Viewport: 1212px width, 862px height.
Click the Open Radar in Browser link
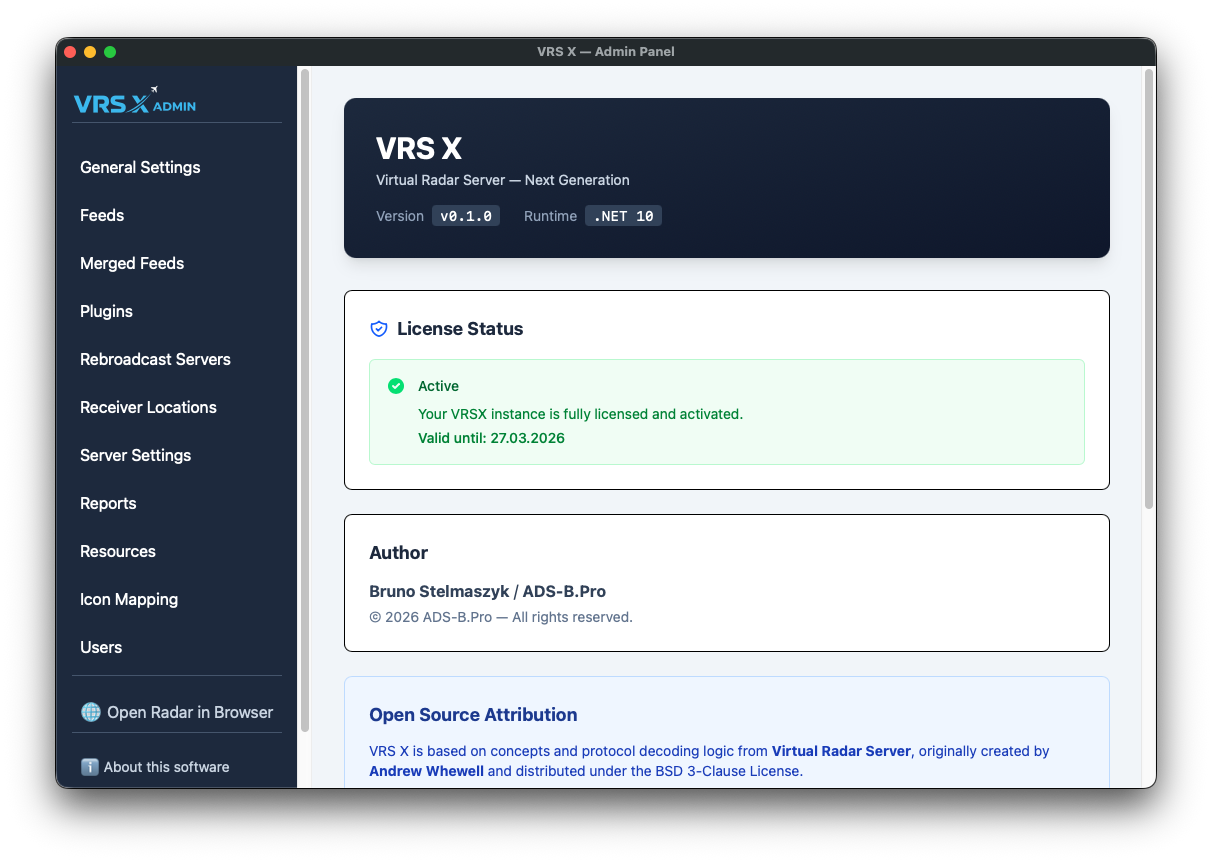click(x=189, y=712)
